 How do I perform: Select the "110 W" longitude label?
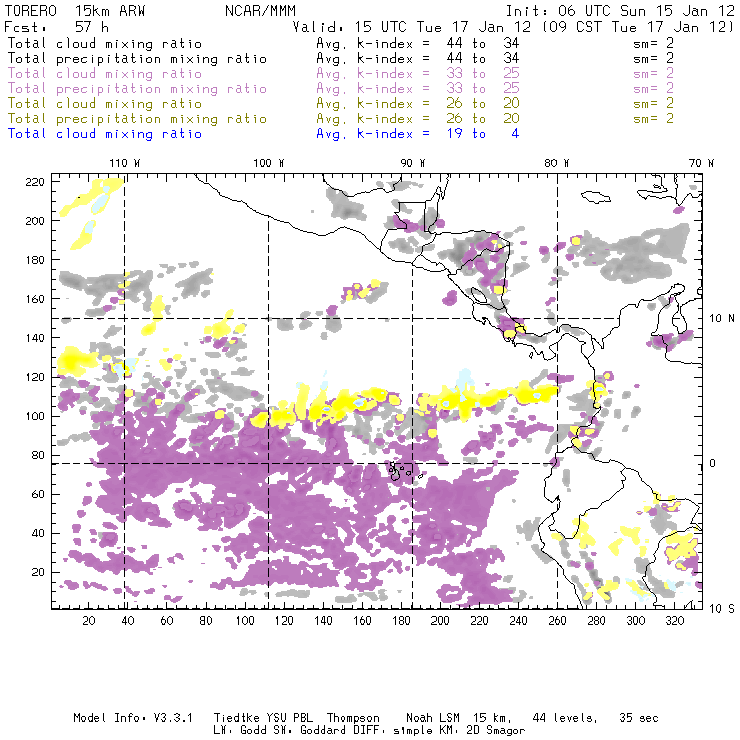tap(125, 163)
